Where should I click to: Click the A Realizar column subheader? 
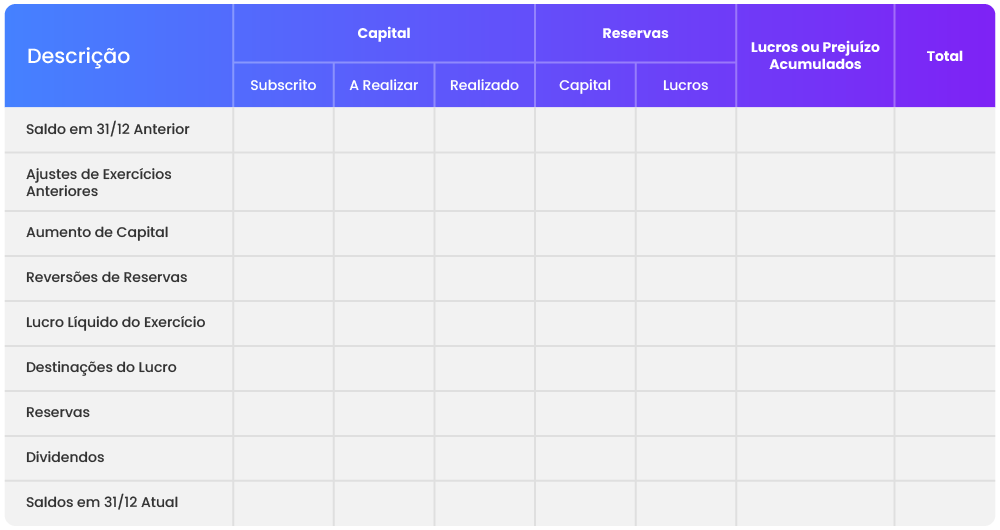pyautogui.click(x=384, y=85)
